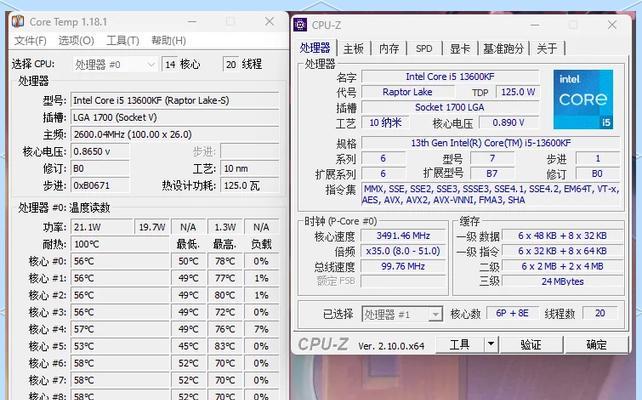Click the 核心速度 value 3491.46 MHz
Viewport: 642px width, 400px height.
403,236
